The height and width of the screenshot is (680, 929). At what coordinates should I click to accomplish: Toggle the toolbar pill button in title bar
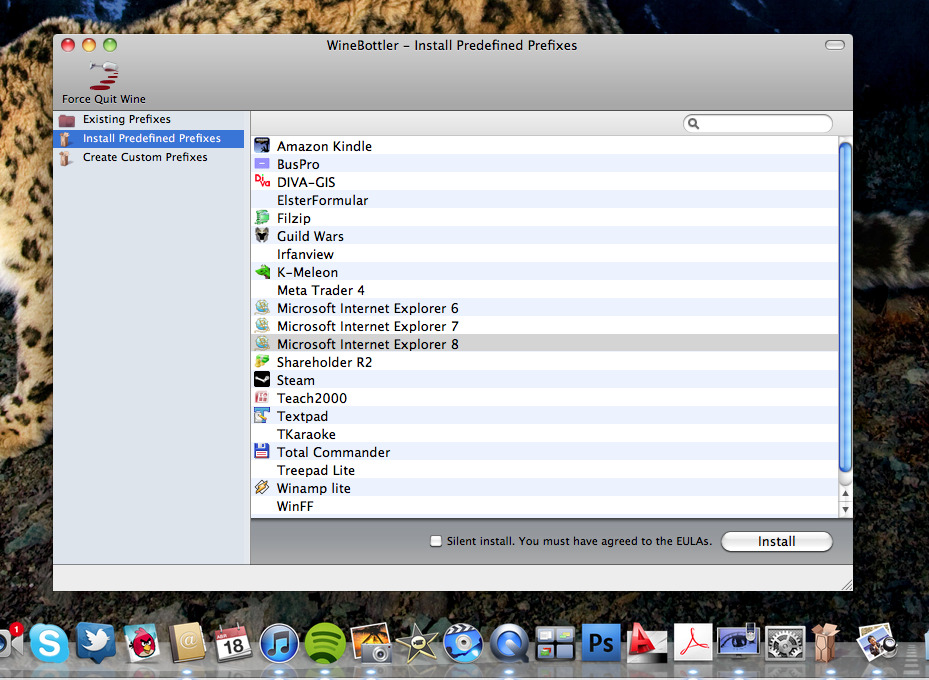click(834, 45)
